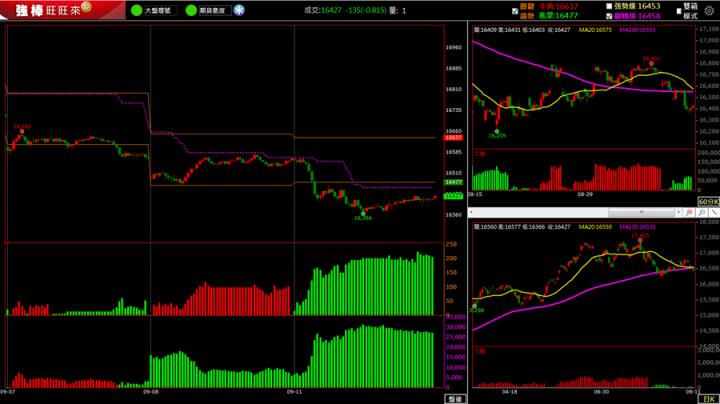Open the 日K period selector
This screenshot has height=404, width=720.
(x=708, y=397)
